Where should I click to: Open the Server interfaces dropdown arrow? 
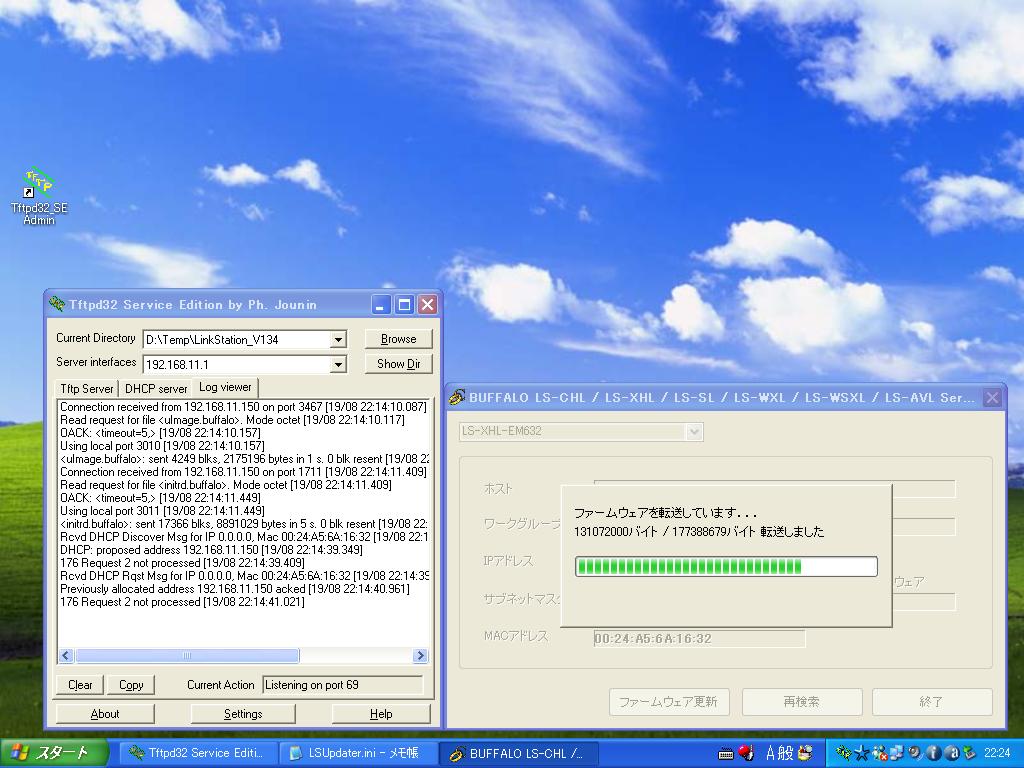click(x=338, y=364)
